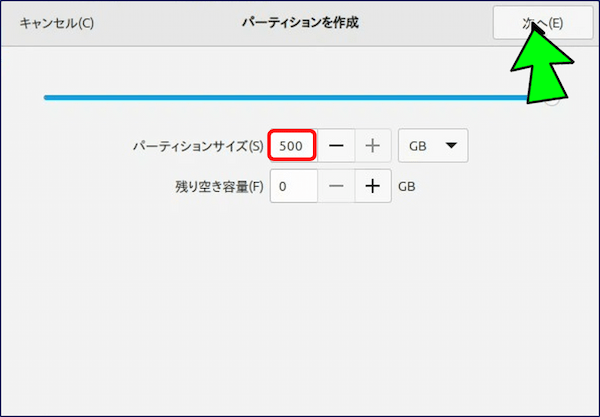Image resolution: width=600 pixels, height=417 pixels.
Task: Focus the free space field showing 0
Action: (x=292, y=186)
